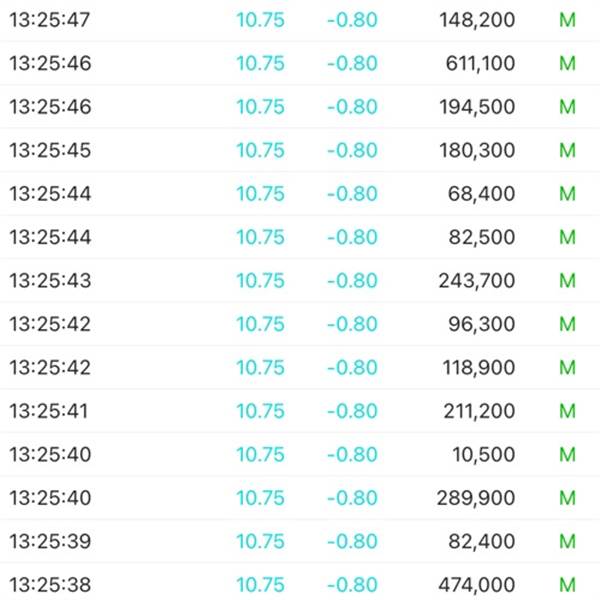Select the 13:25:45 time entry
This screenshot has height=600, width=600.
[50, 151]
